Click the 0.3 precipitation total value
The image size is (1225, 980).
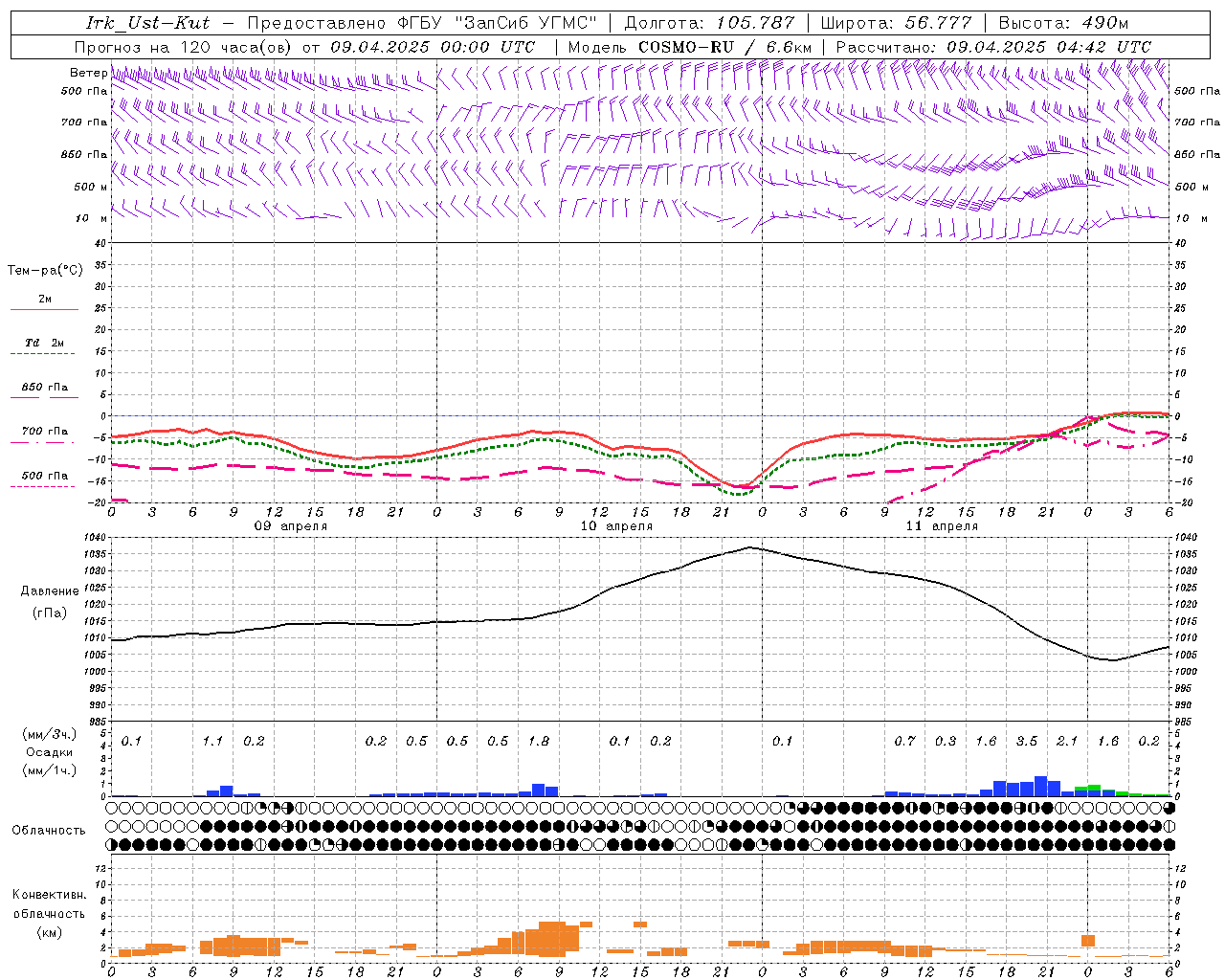point(946,741)
